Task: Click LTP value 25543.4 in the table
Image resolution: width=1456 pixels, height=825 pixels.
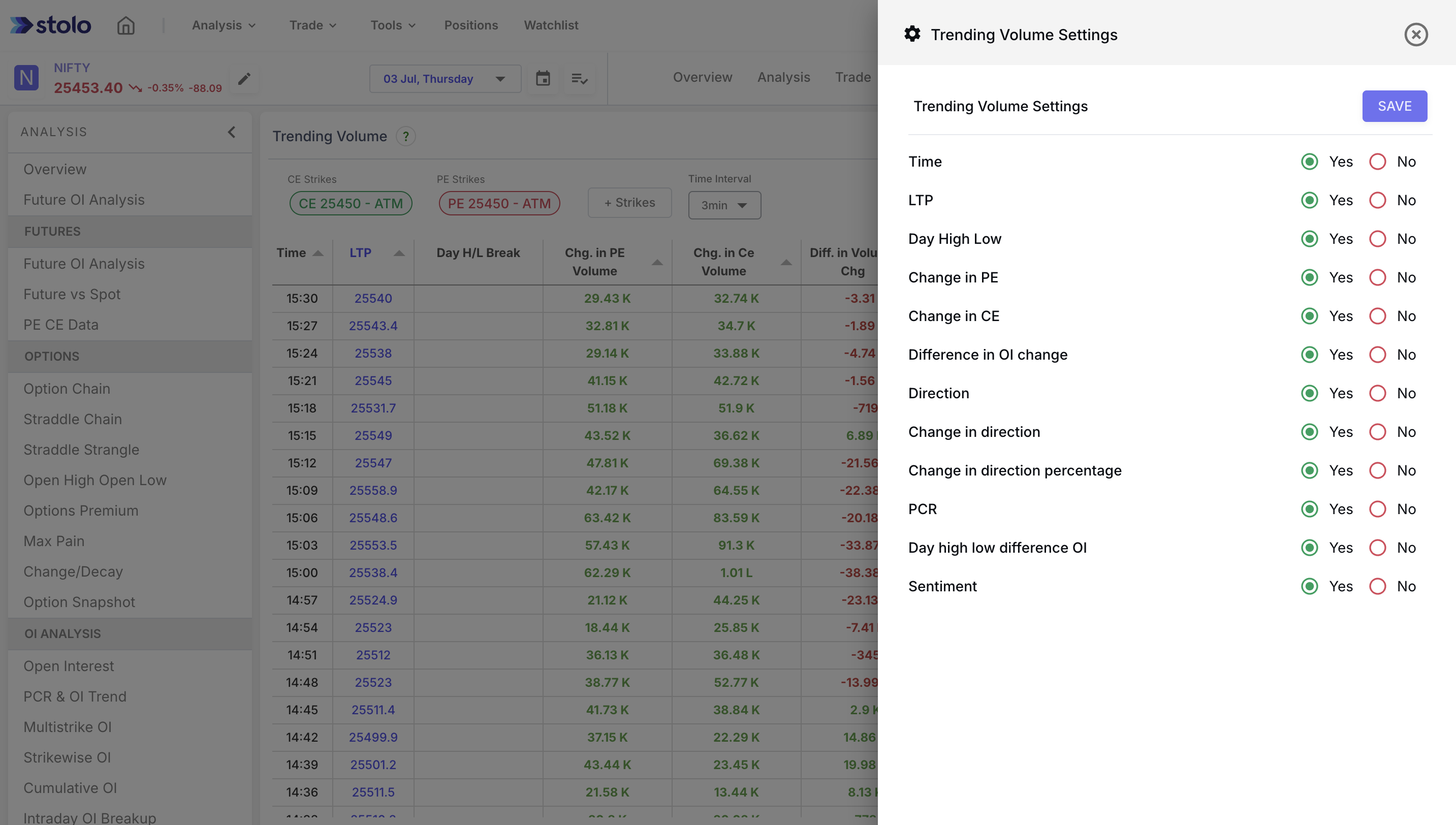Action: (x=373, y=326)
